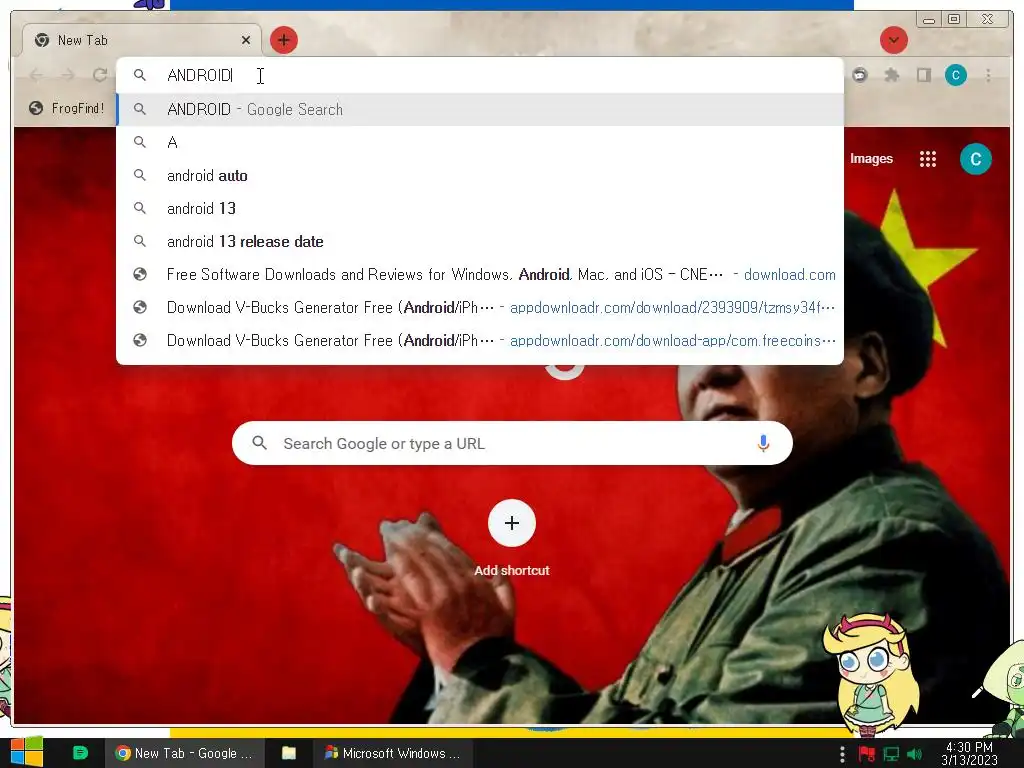Click the browser back arrow
This screenshot has height=768, width=1024.
pos(37,75)
